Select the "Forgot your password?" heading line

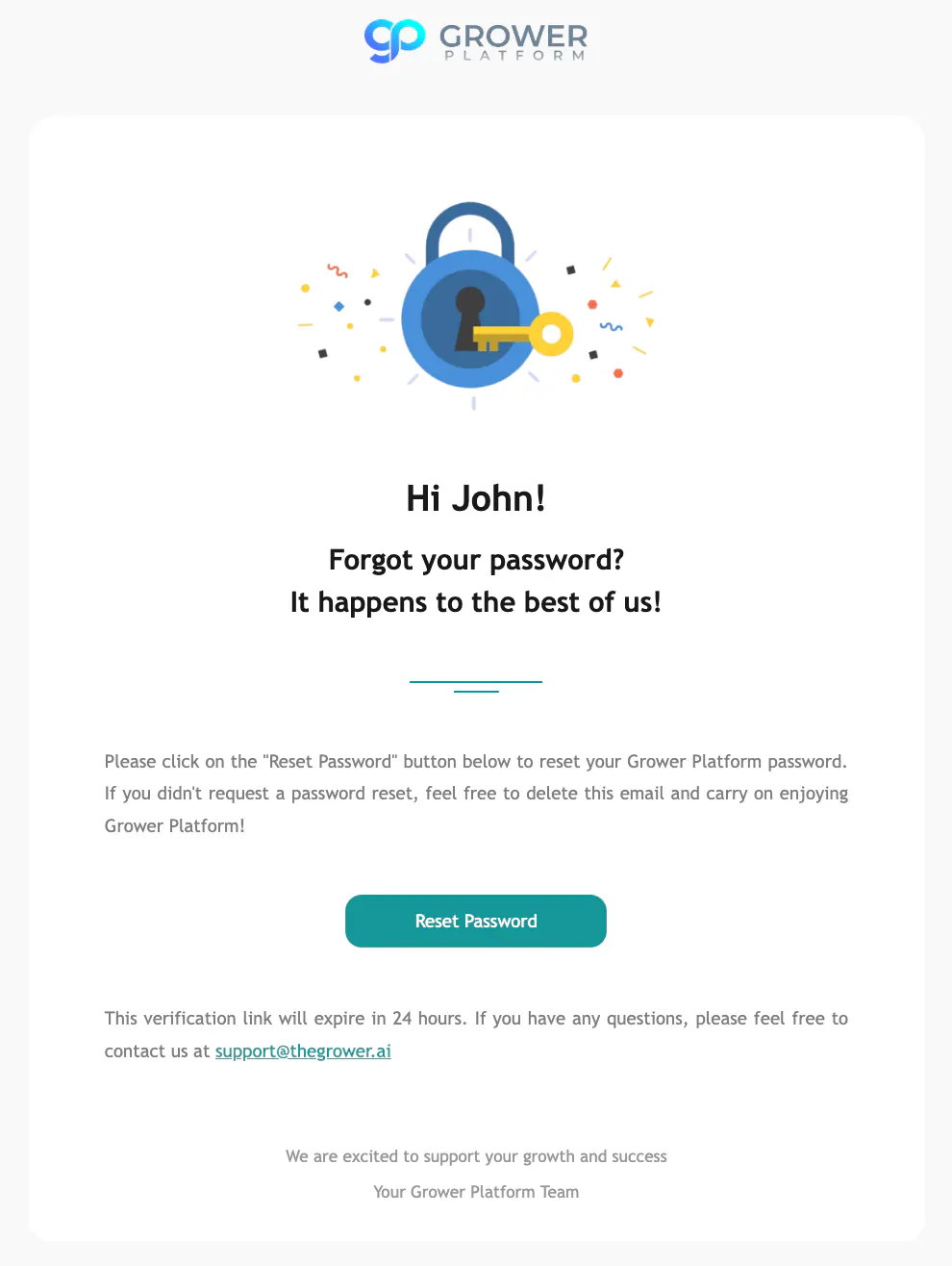(476, 560)
